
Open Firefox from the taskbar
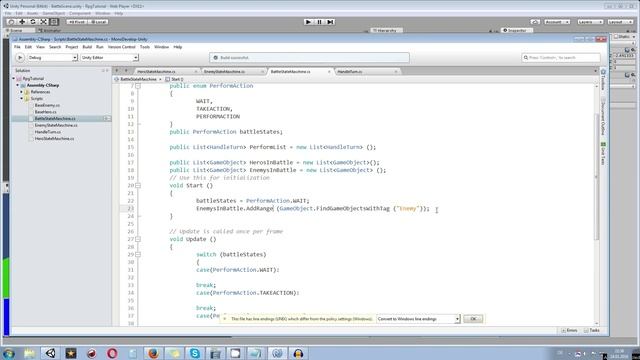pyautogui.click(x=153, y=353)
